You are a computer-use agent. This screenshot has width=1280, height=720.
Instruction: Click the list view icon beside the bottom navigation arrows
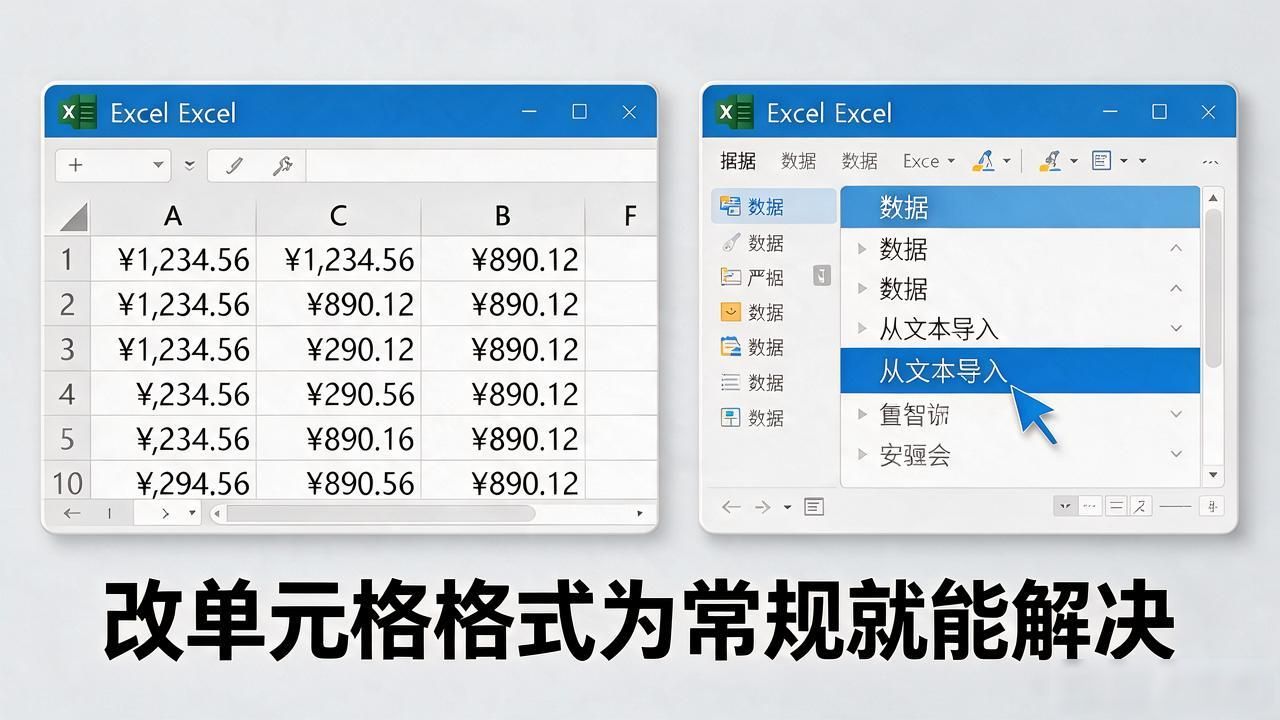coord(814,507)
